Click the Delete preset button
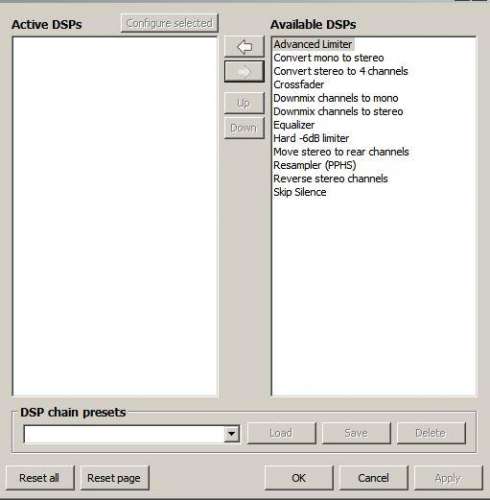 431,433
